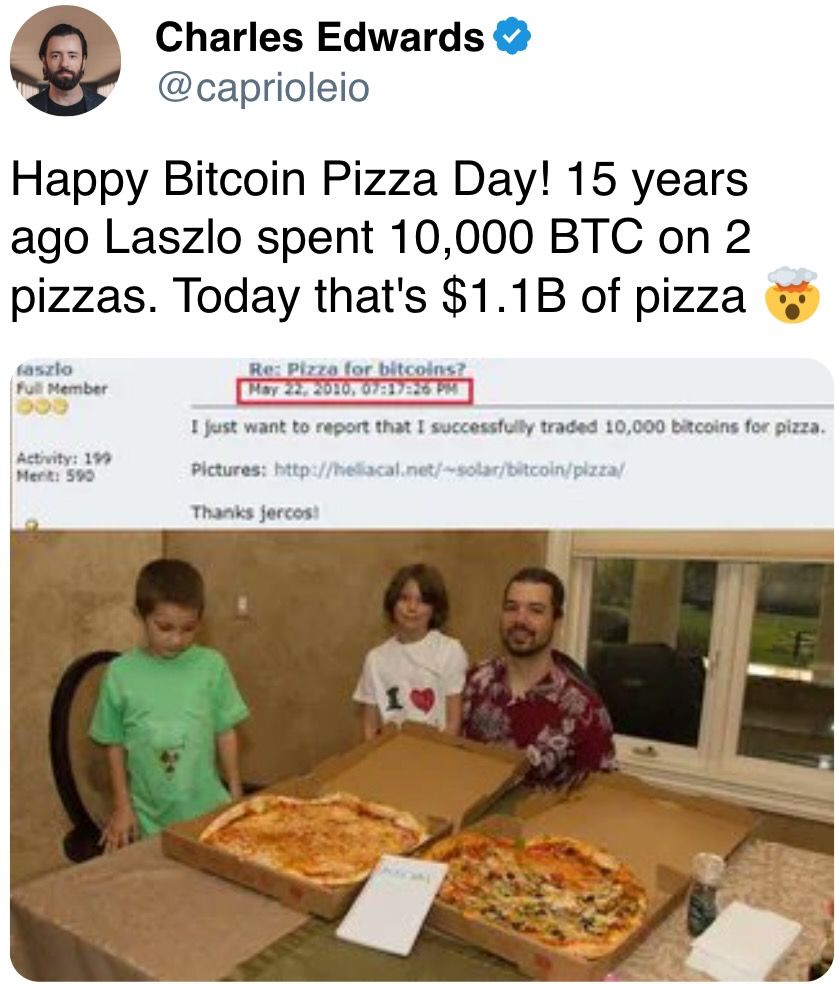Click the exploding head emoji

(x=792, y=295)
